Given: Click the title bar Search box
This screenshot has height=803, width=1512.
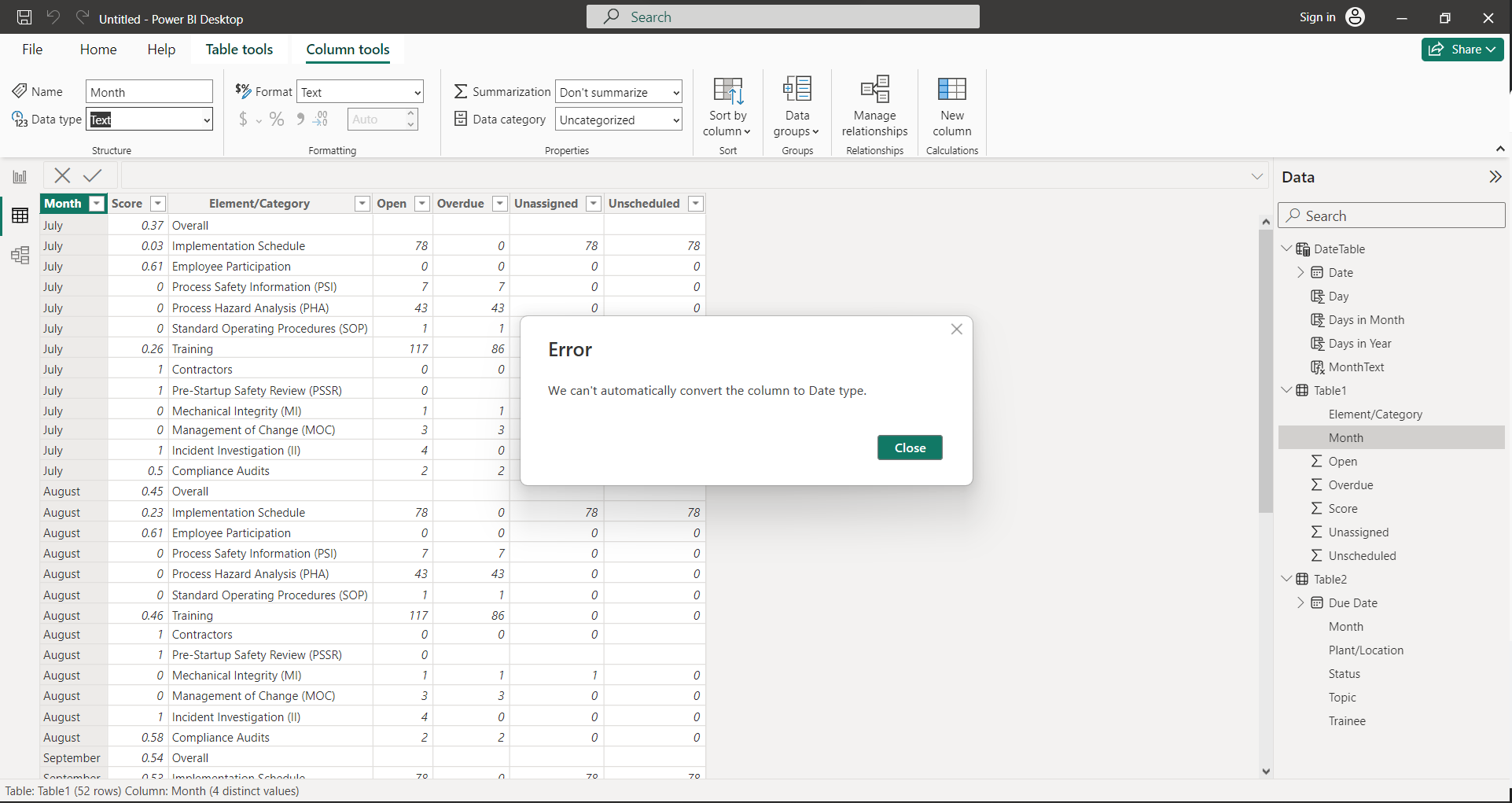Looking at the screenshot, I should click(782, 17).
